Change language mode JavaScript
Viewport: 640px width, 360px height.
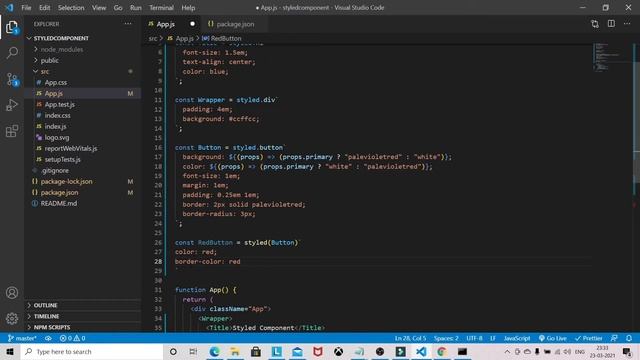517,338
